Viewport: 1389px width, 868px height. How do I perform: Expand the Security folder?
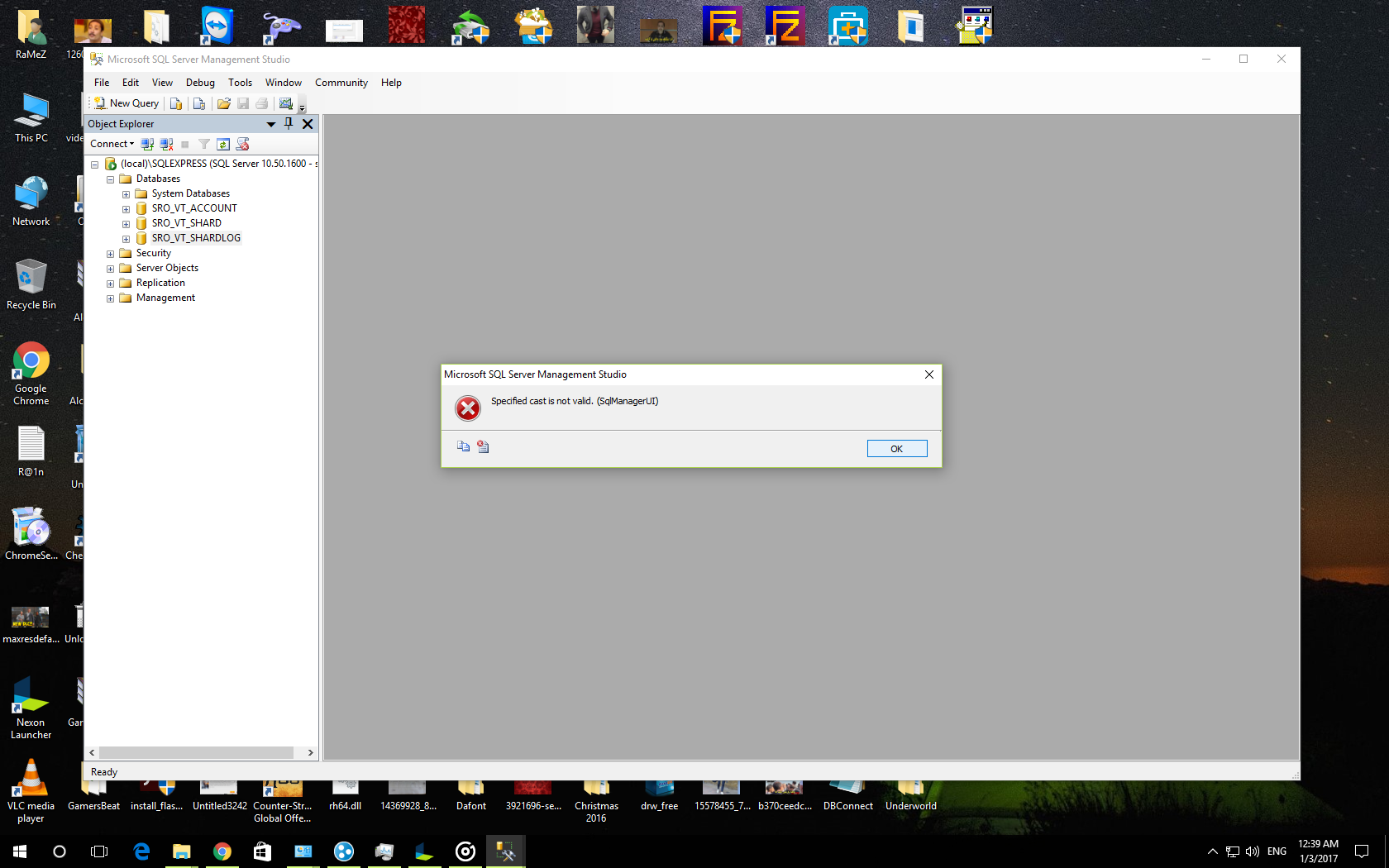(x=110, y=254)
